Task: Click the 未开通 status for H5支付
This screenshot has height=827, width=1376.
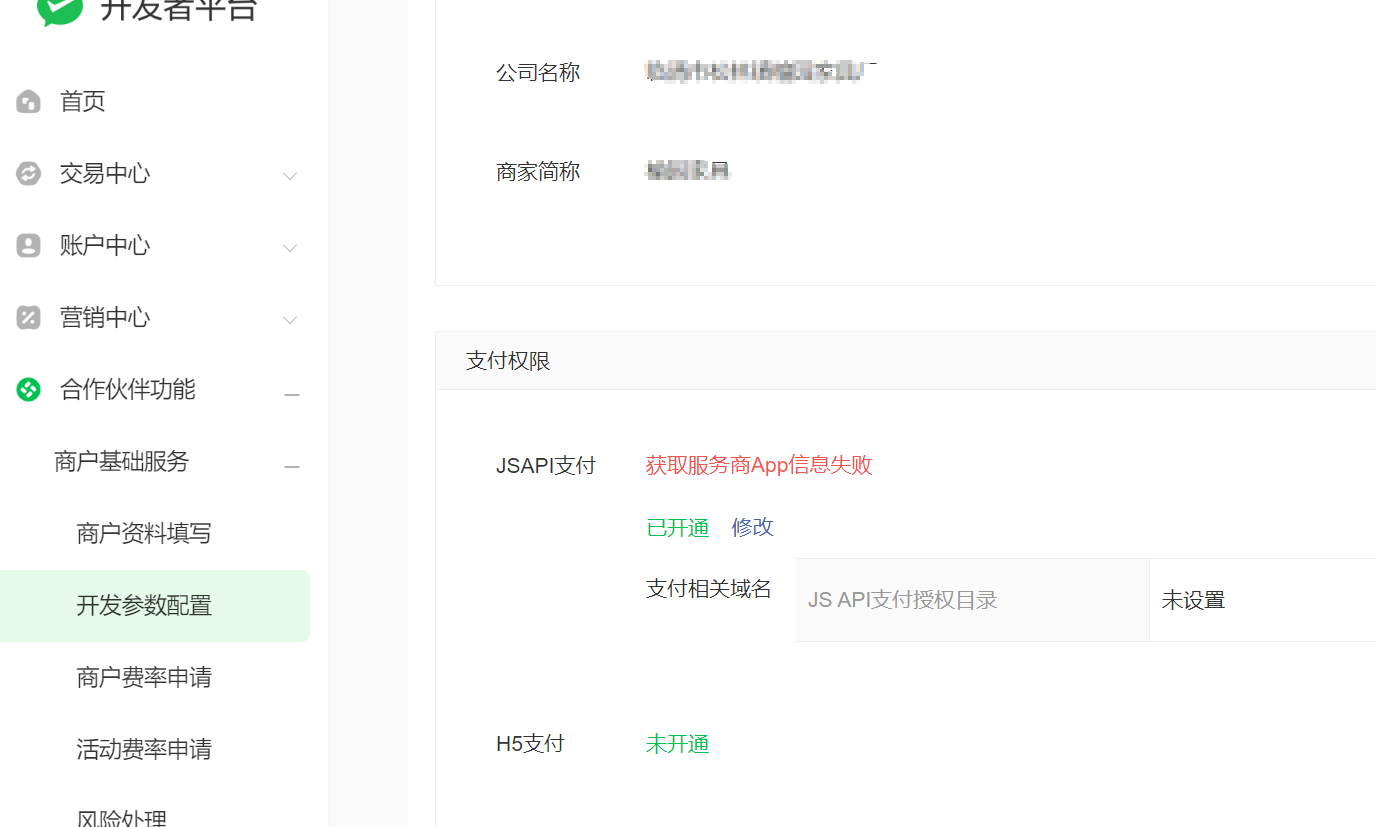Action: coord(678,744)
